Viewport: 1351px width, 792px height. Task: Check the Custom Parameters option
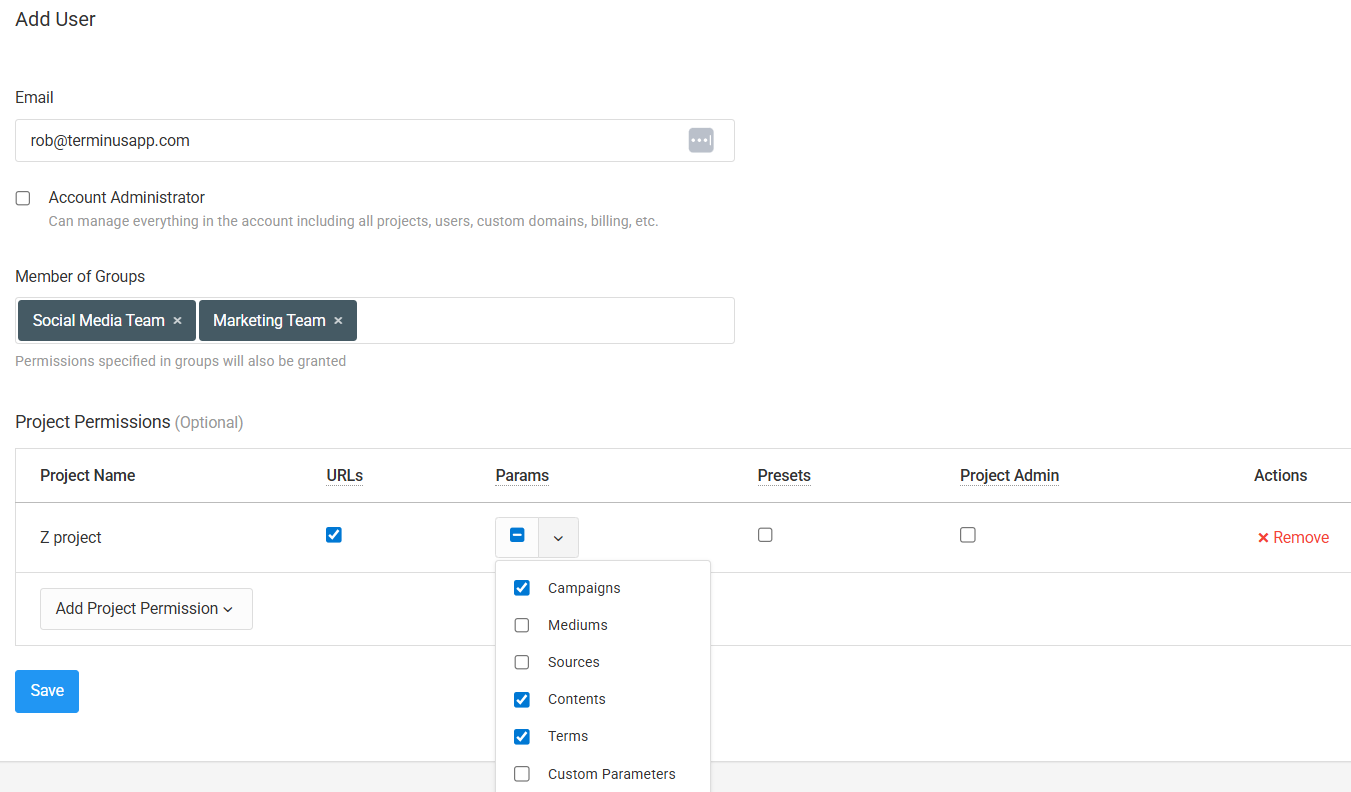pos(522,774)
